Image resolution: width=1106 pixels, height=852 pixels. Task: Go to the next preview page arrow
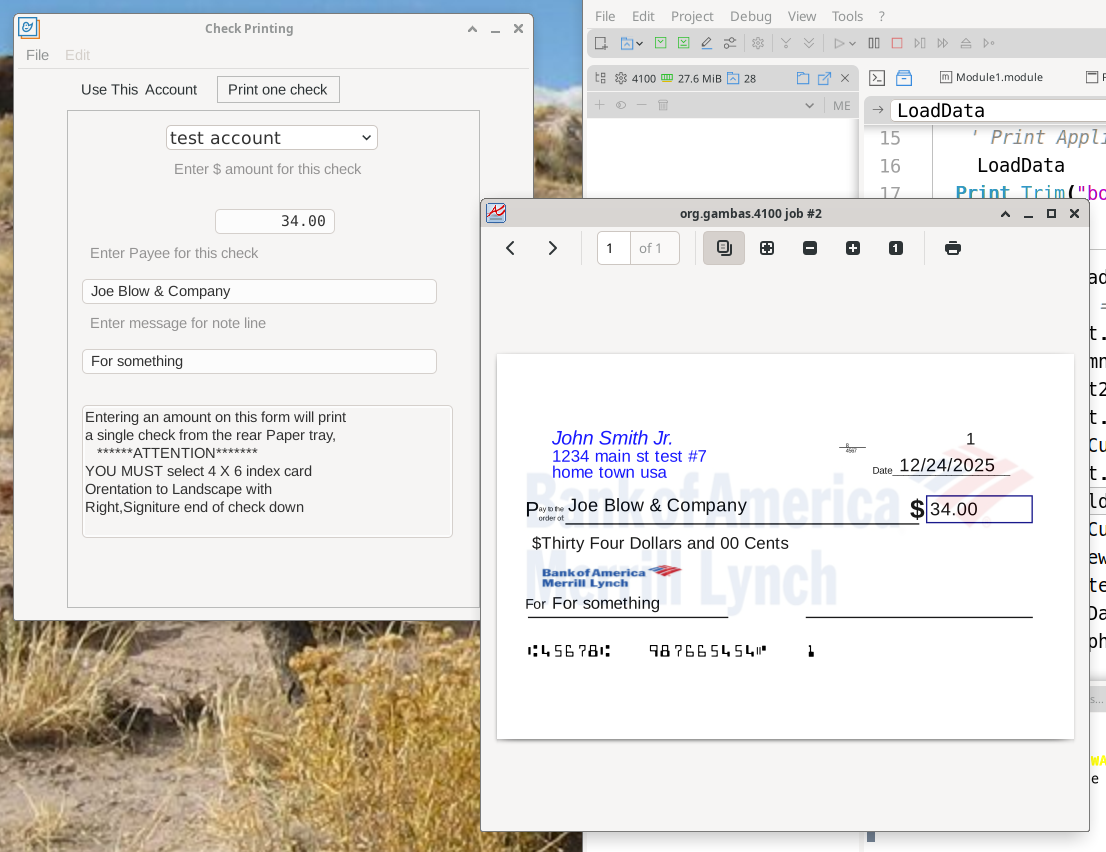tap(552, 248)
